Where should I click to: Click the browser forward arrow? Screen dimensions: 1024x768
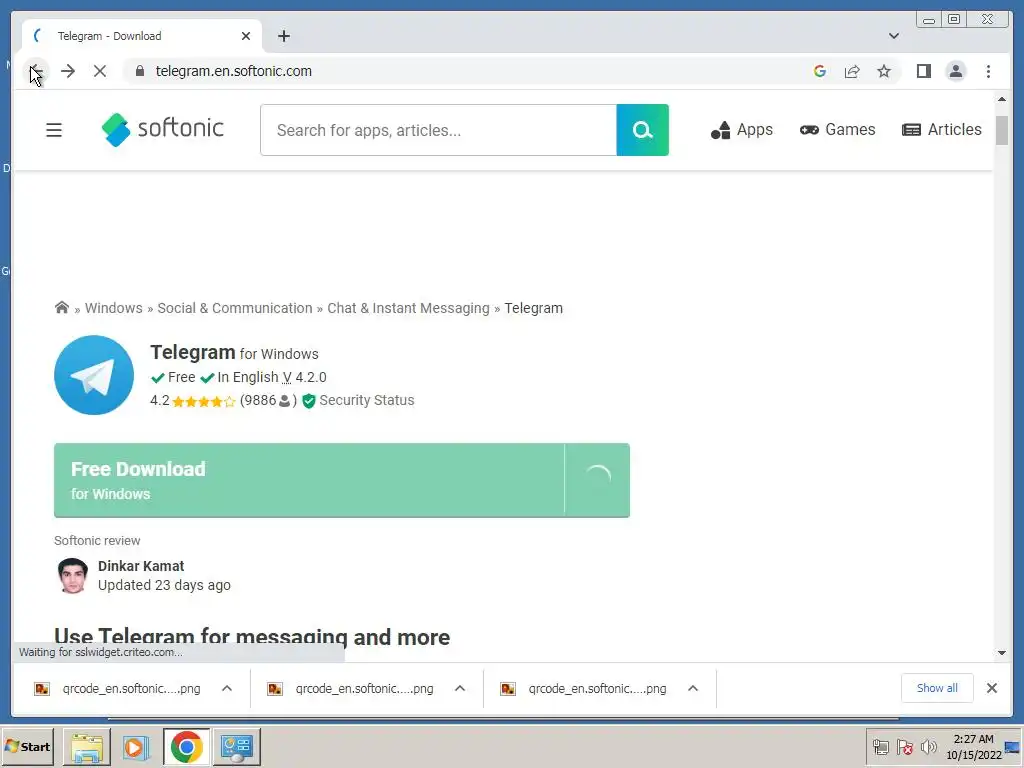click(x=68, y=71)
